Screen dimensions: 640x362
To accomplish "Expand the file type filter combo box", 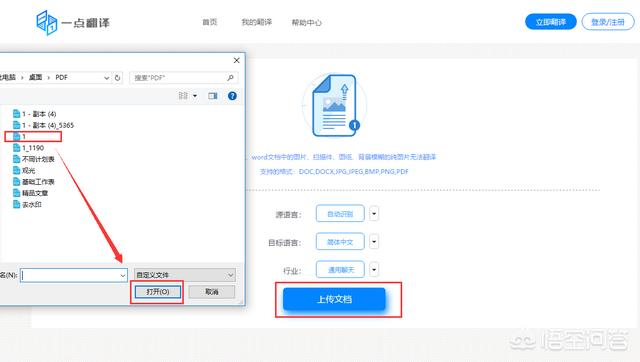I will pyautogui.click(x=185, y=275).
